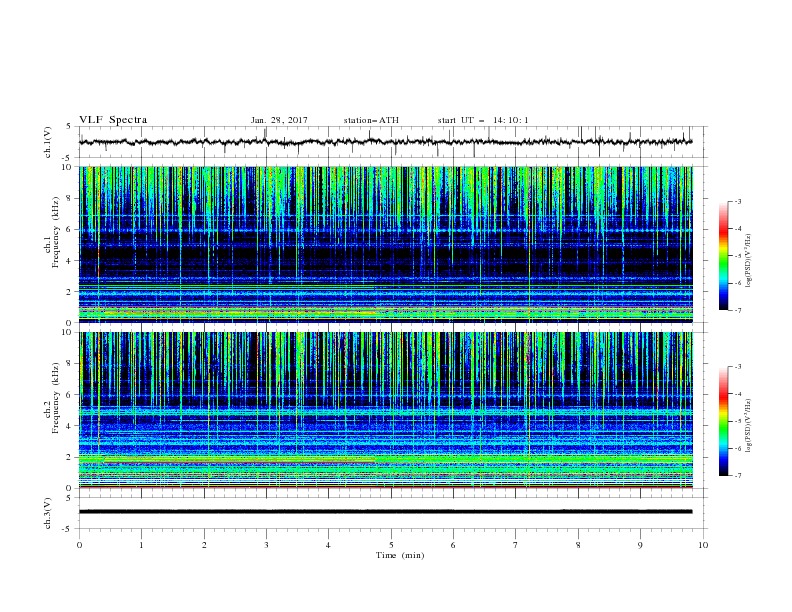Click inside the ch.1 spectrogram panel
792x612 pixels.
(x=385, y=244)
